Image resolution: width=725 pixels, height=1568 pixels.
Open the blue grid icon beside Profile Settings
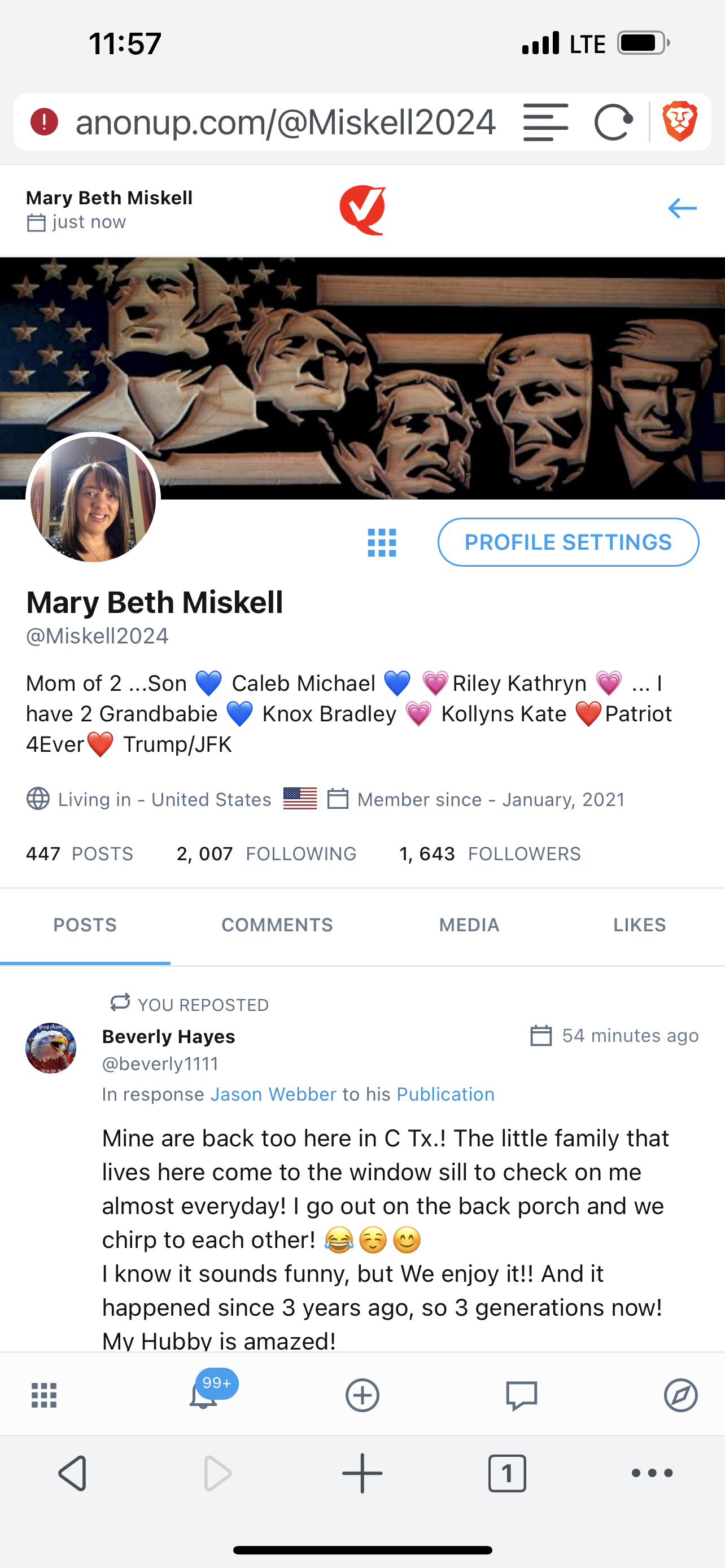[x=382, y=542]
